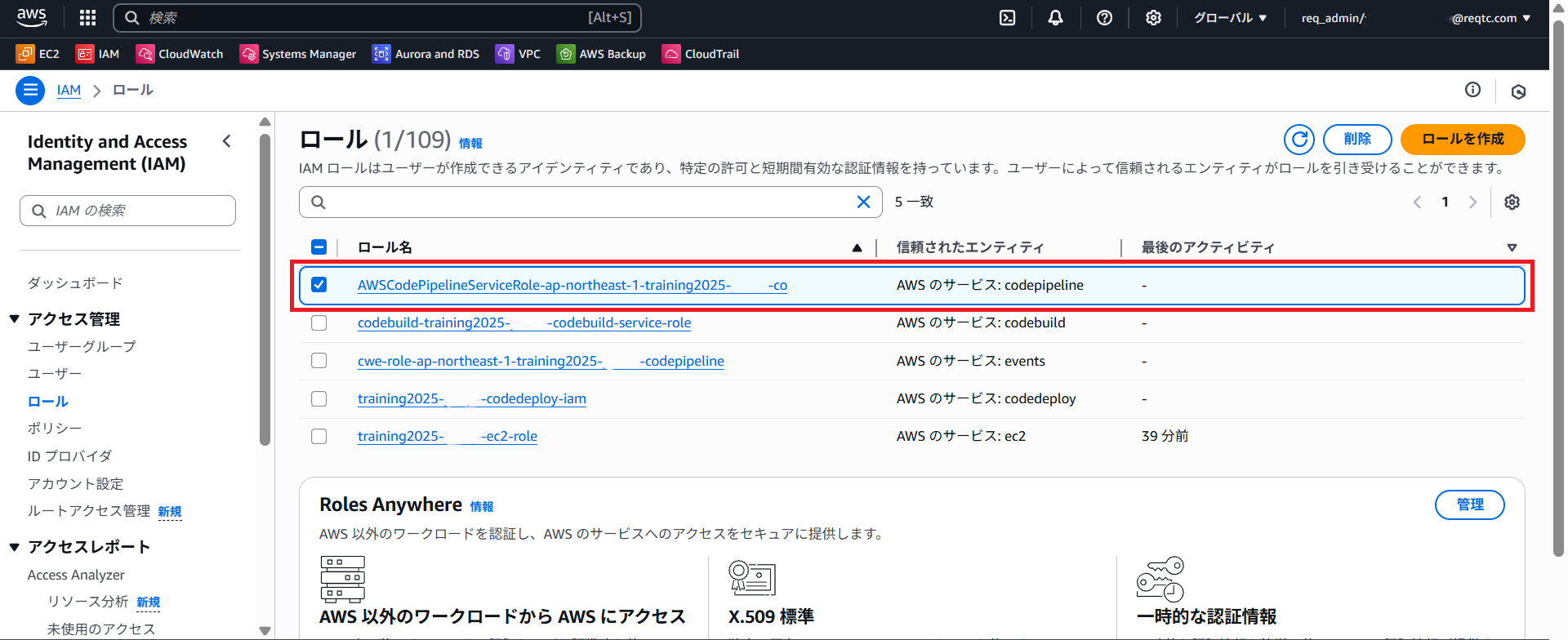1568x640 pixels.
Task: Focus the roles filter search field
Action: pos(590,202)
